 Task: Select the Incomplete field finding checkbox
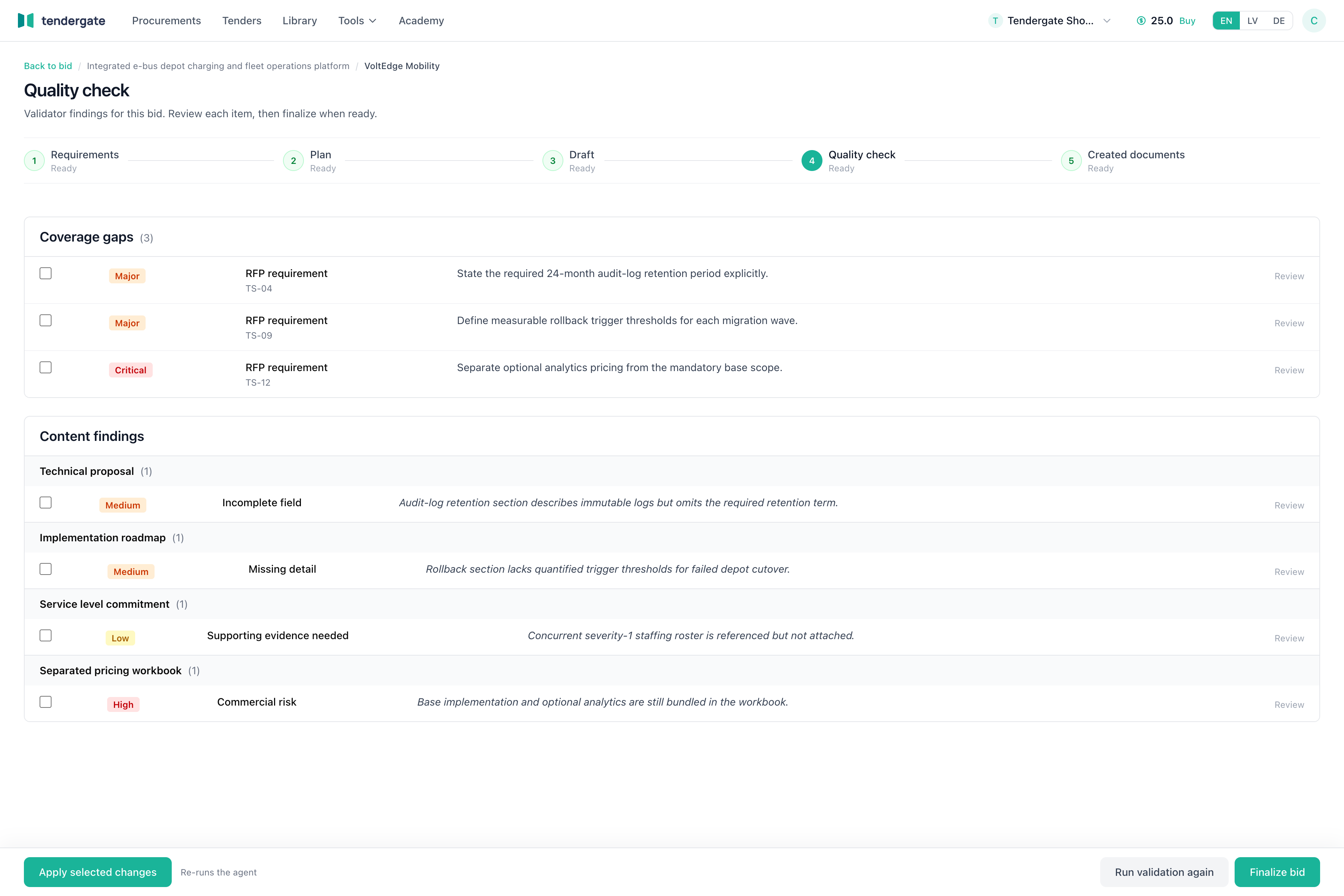[x=46, y=502]
